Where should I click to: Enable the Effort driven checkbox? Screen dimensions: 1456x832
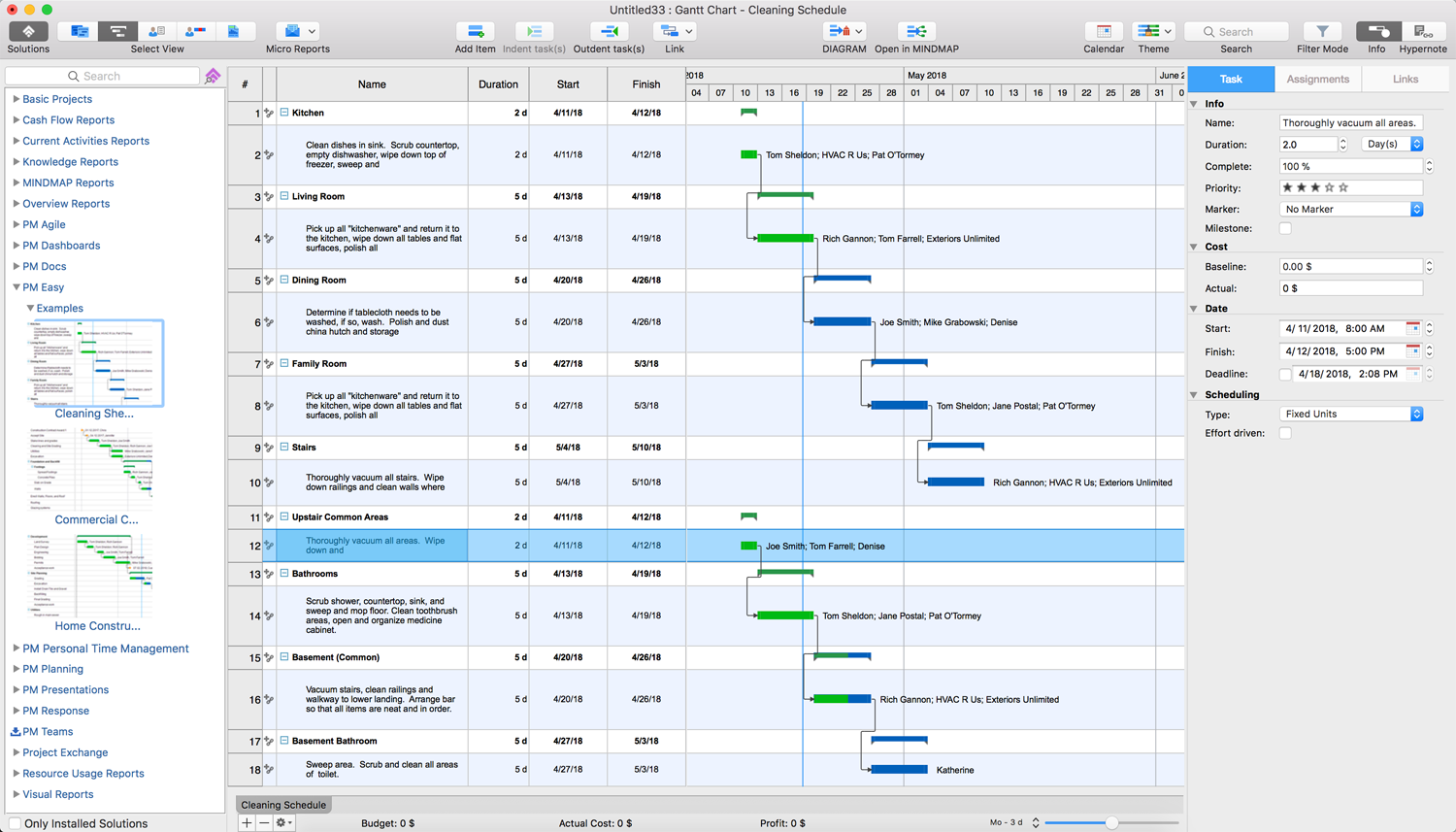1285,434
